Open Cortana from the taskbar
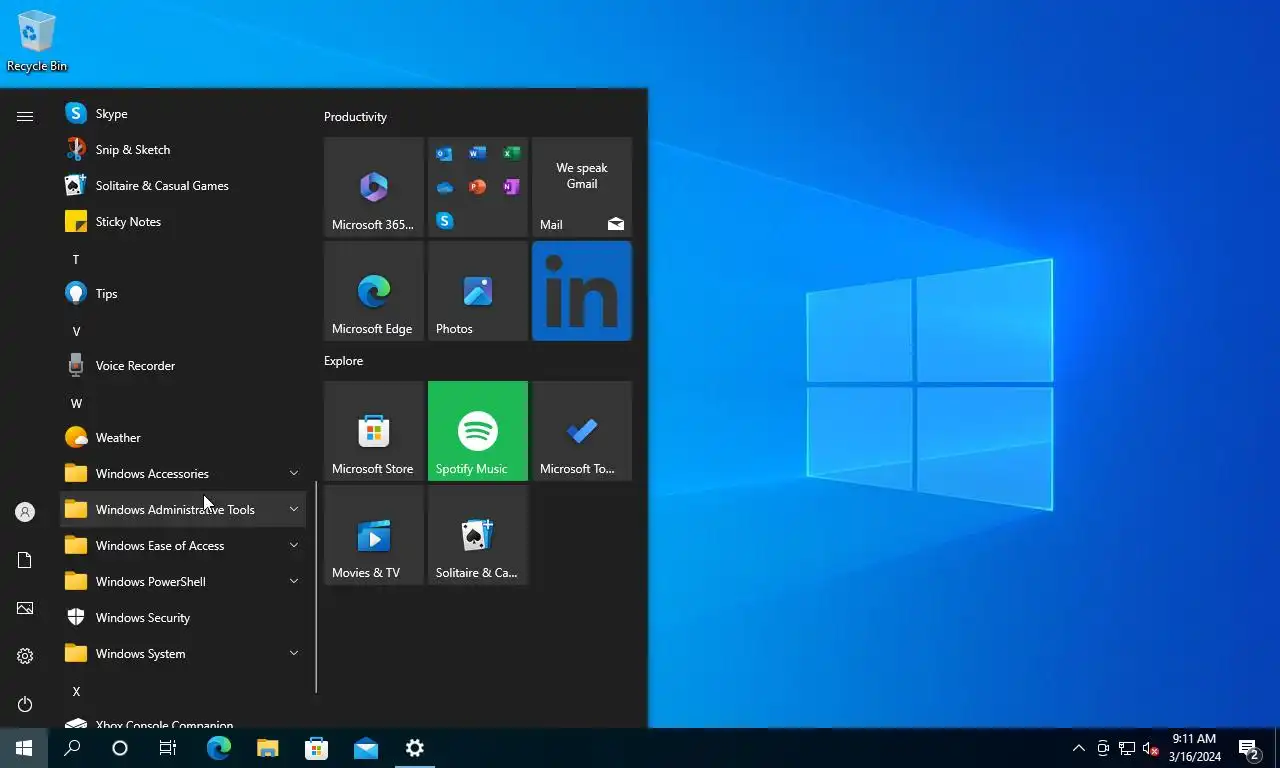The width and height of the screenshot is (1280, 768). pyautogui.click(x=120, y=748)
